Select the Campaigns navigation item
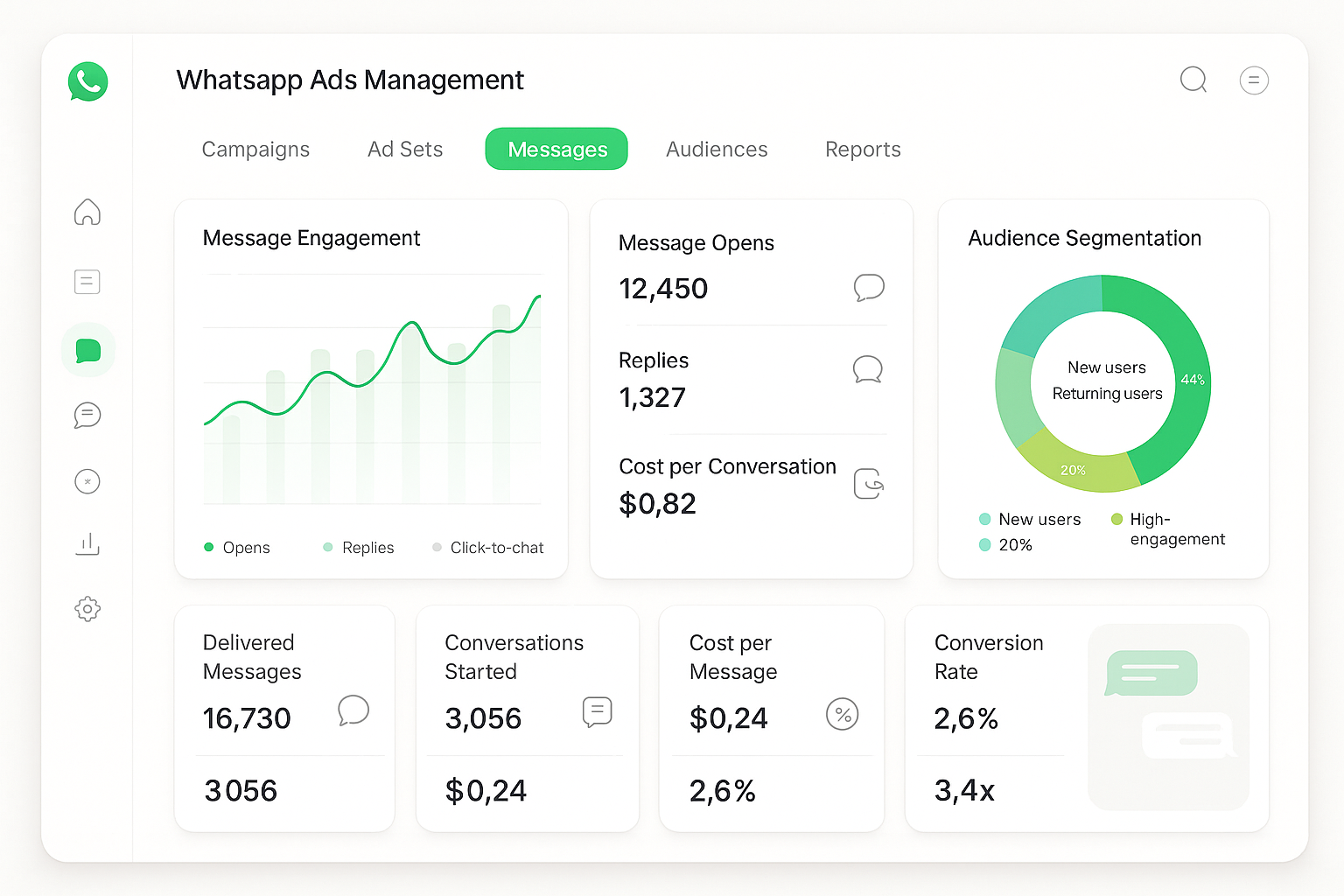The width and height of the screenshot is (1344, 896). tap(255, 149)
